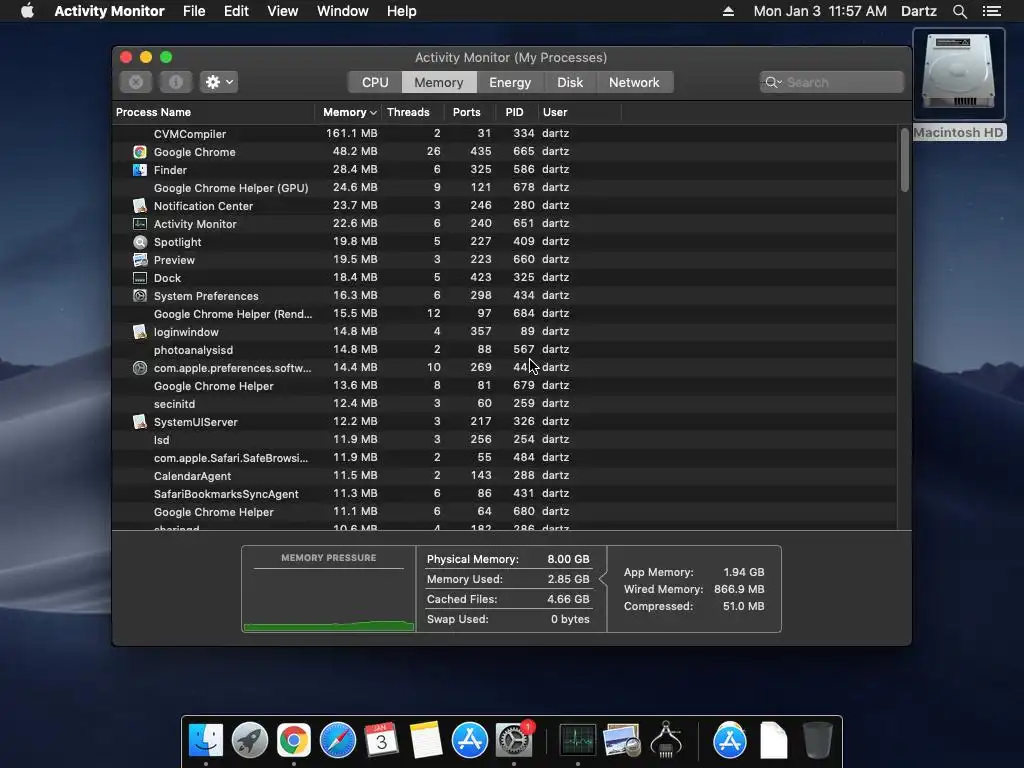Open the Window menu
Screen dimensions: 1024x768
342,11
